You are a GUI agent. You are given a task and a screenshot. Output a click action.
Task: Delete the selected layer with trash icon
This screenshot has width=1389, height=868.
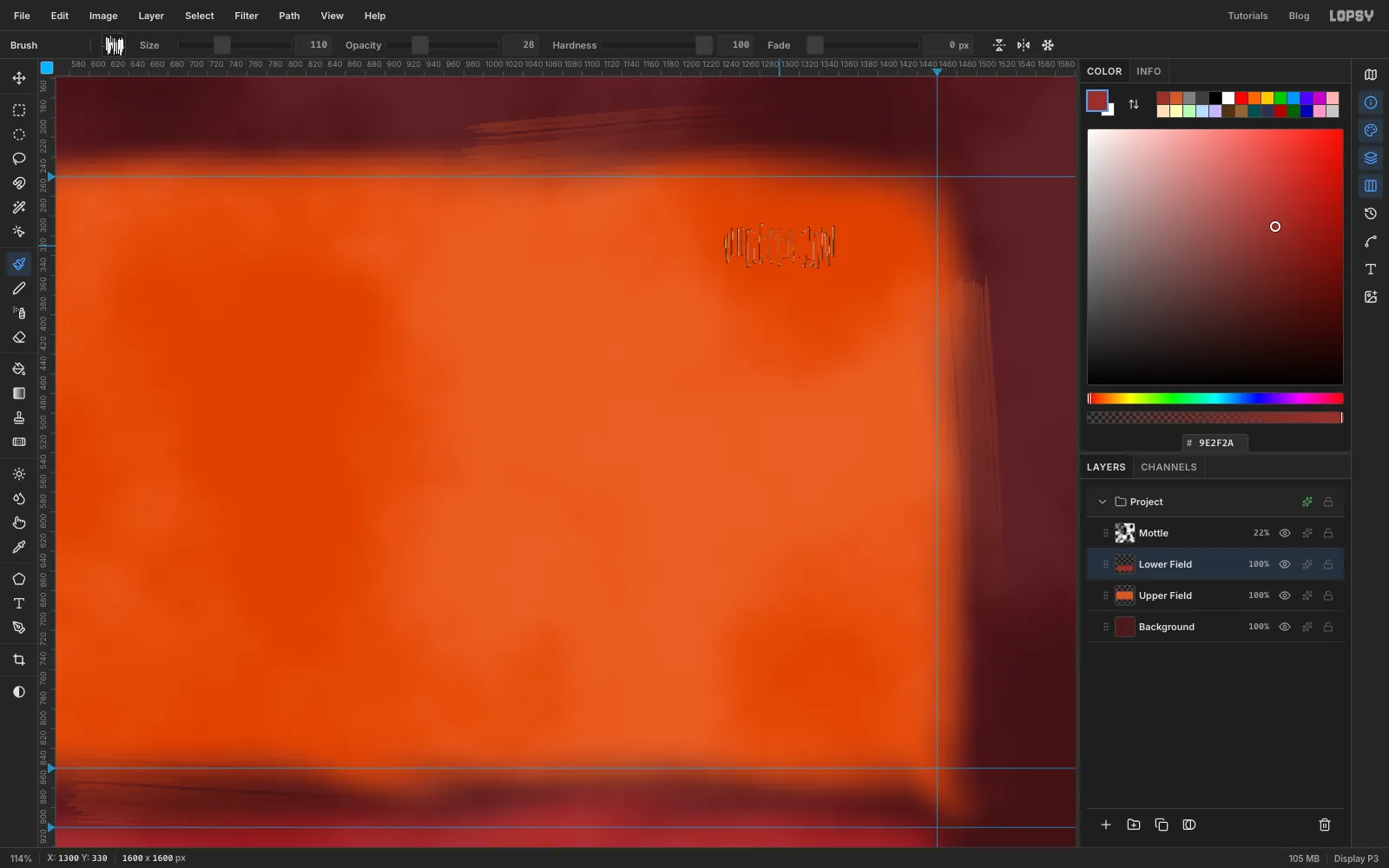tap(1325, 825)
